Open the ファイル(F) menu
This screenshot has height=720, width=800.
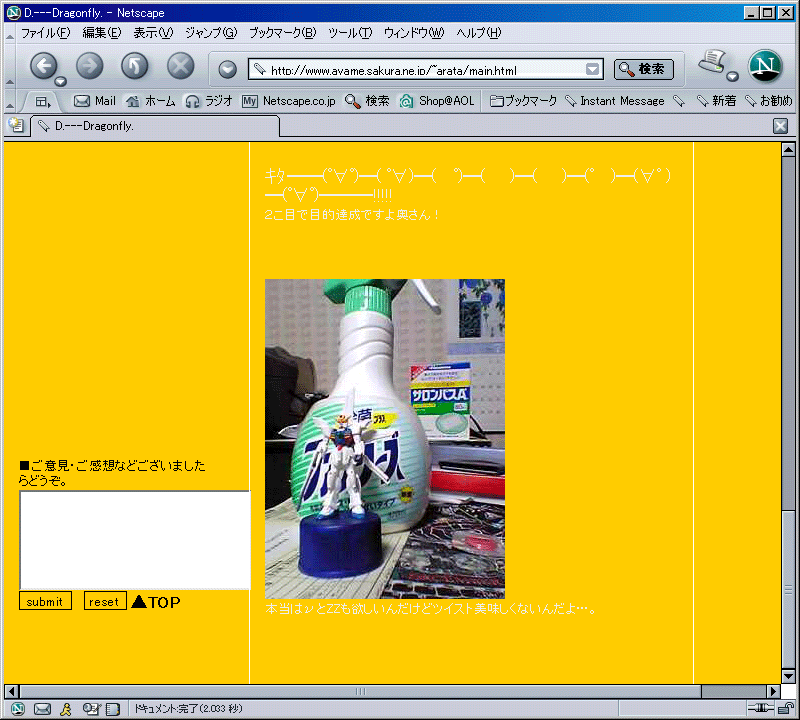coord(45,33)
